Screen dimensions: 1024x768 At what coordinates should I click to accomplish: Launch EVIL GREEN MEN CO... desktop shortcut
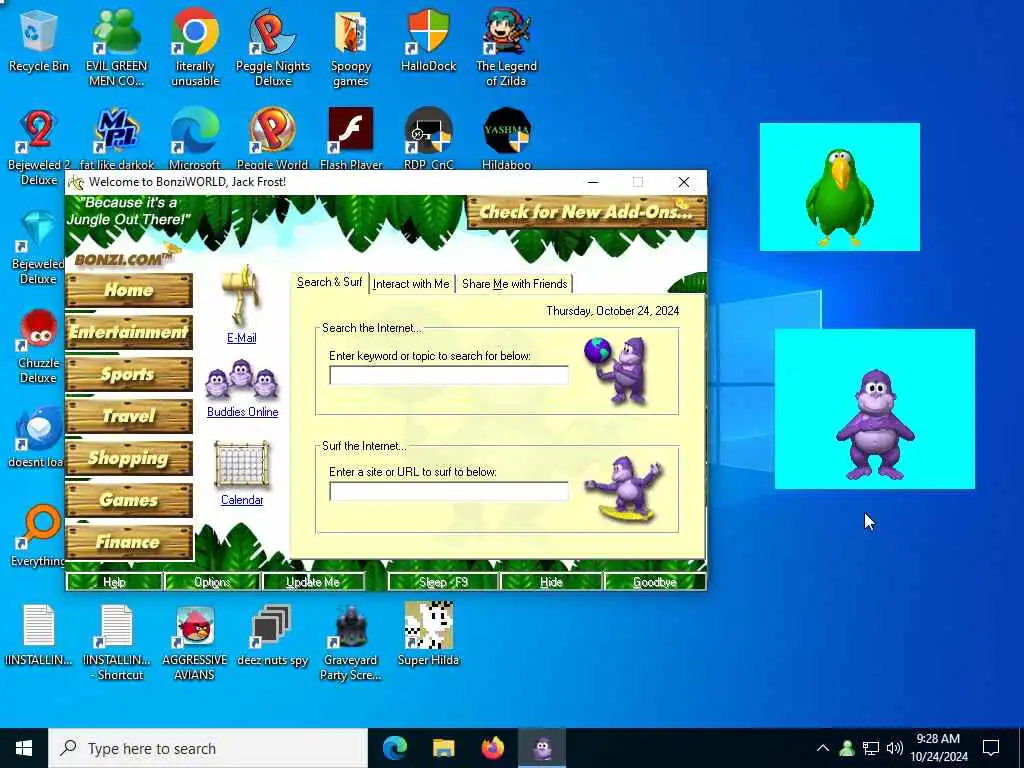117,47
